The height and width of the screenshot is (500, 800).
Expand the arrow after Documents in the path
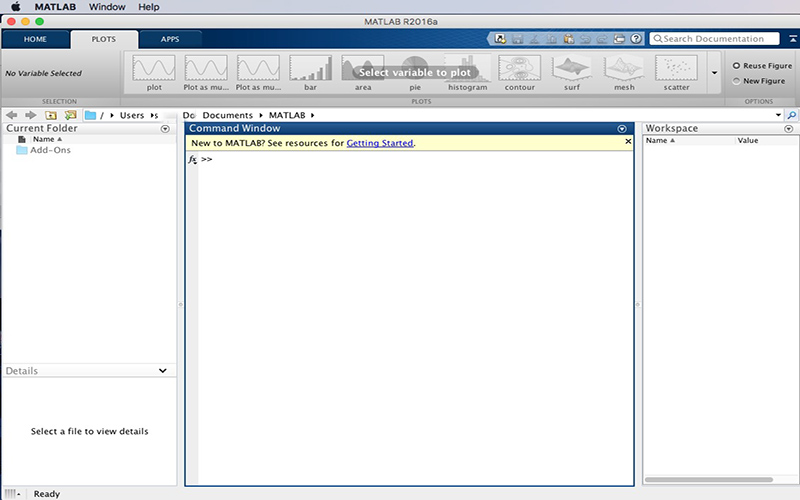tap(261, 115)
